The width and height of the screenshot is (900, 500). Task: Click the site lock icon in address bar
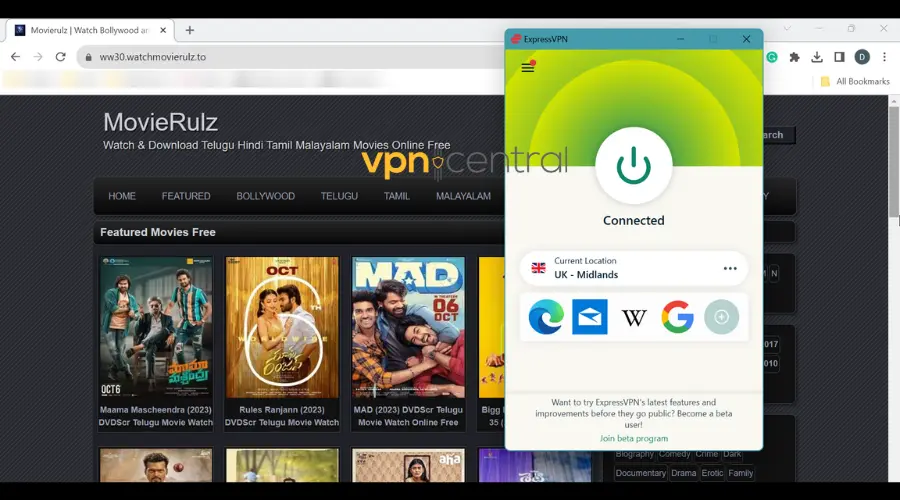tap(88, 57)
